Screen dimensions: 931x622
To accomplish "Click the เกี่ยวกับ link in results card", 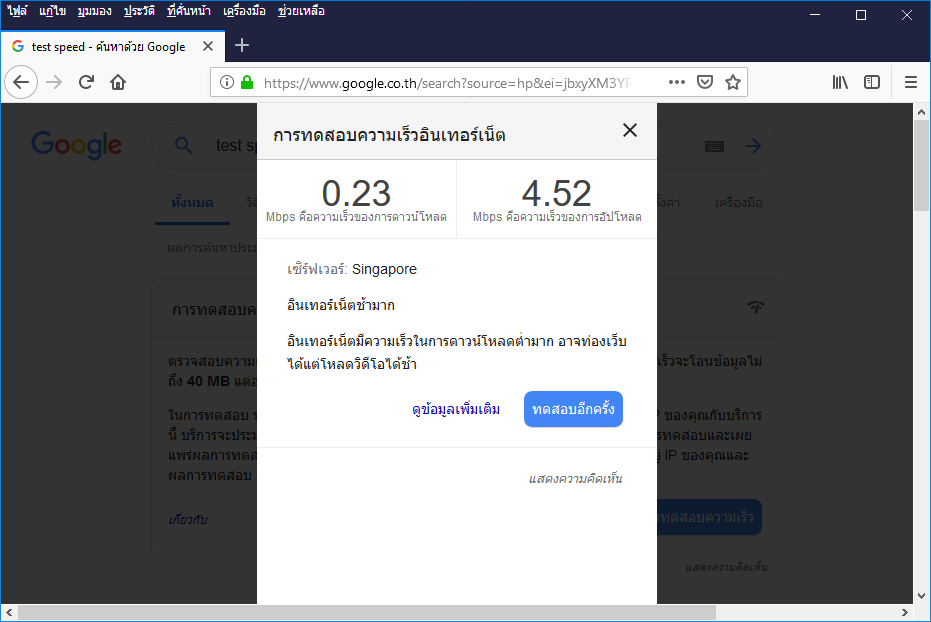I will pos(188,520).
